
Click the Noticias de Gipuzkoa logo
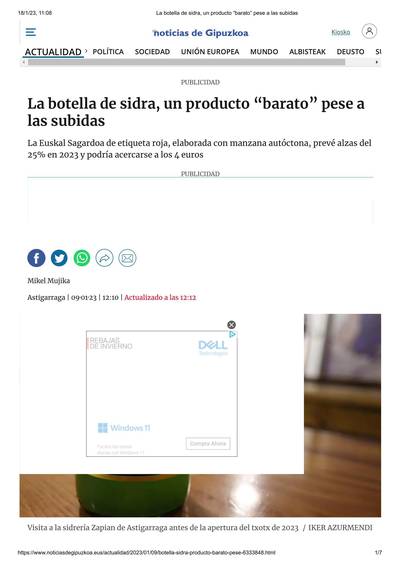coord(200,33)
